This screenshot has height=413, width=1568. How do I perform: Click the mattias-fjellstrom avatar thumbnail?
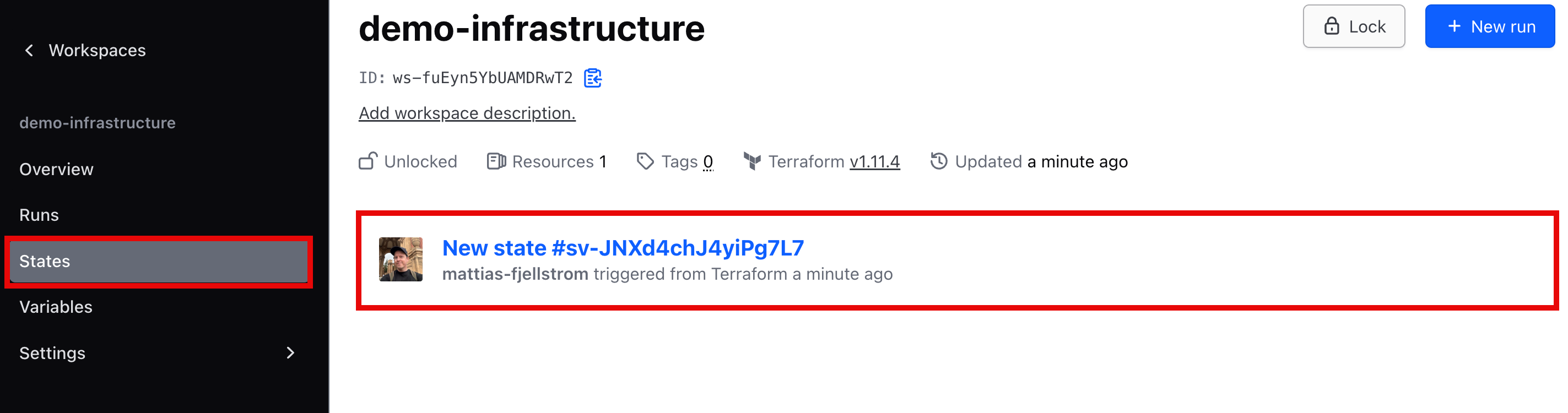click(x=401, y=260)
